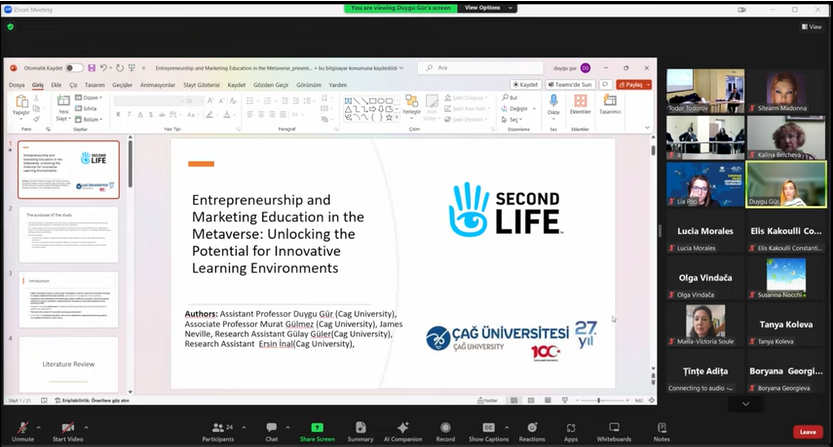
Task: Expand the Bölüm section dropdown
Action: (89, 120)
